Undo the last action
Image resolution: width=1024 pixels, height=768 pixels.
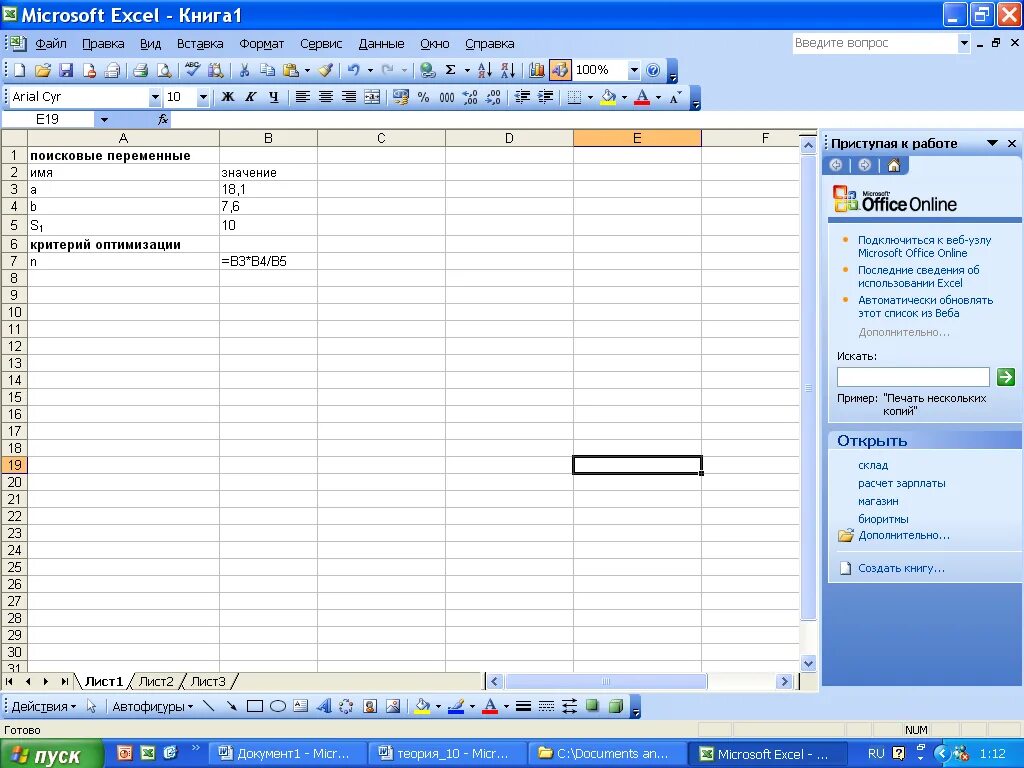click(353, 70)
